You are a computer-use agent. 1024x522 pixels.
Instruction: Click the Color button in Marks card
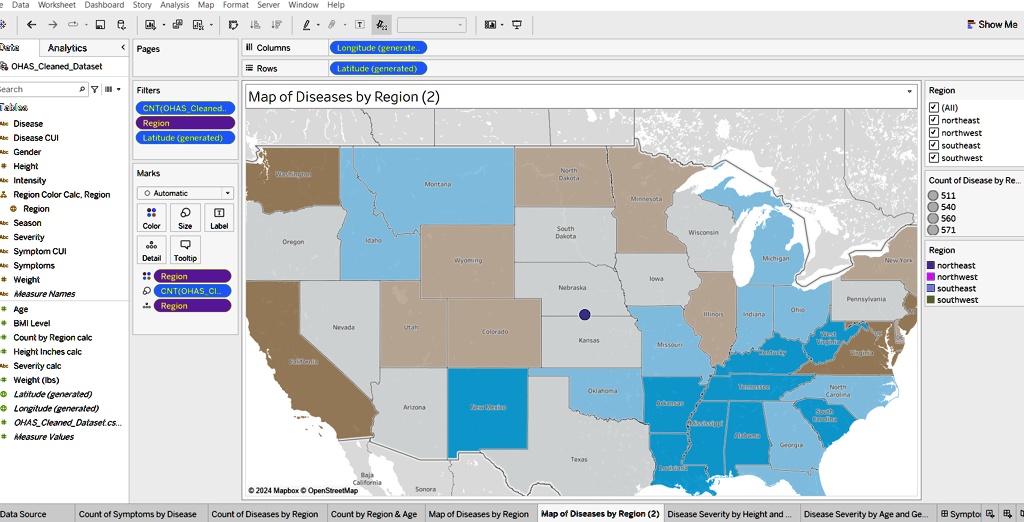pos(152,218)
